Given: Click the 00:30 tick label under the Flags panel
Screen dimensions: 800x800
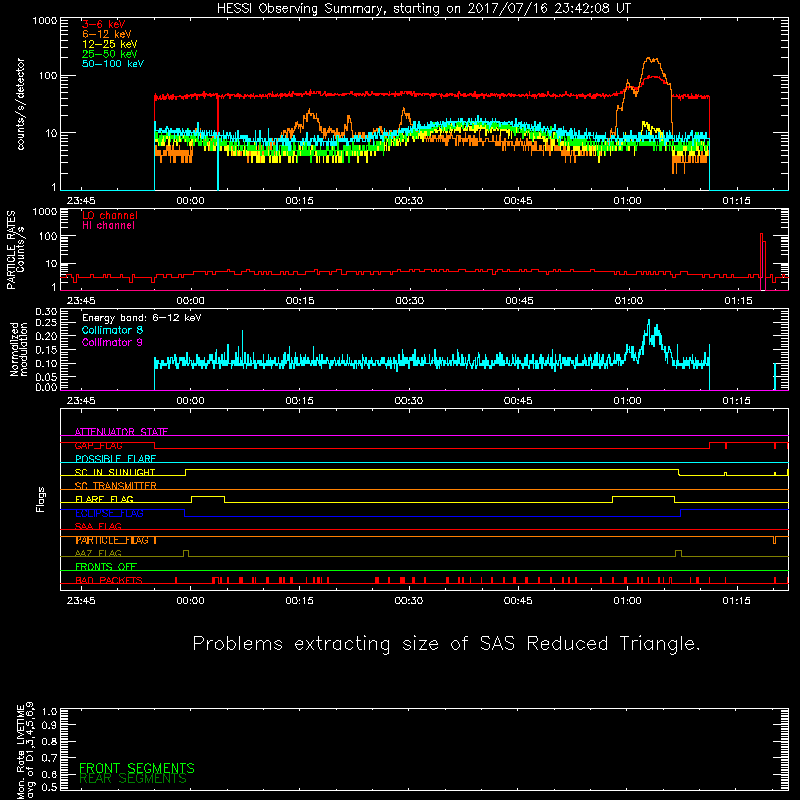Looking at the screenshot, I should pyautogui.click(x=409, y=601).
